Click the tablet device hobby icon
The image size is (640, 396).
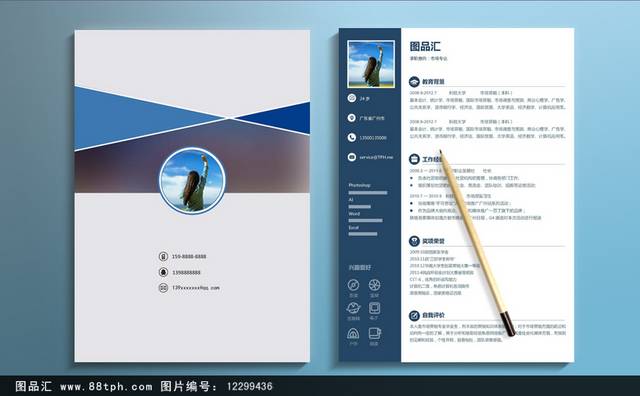click(374, 308)
